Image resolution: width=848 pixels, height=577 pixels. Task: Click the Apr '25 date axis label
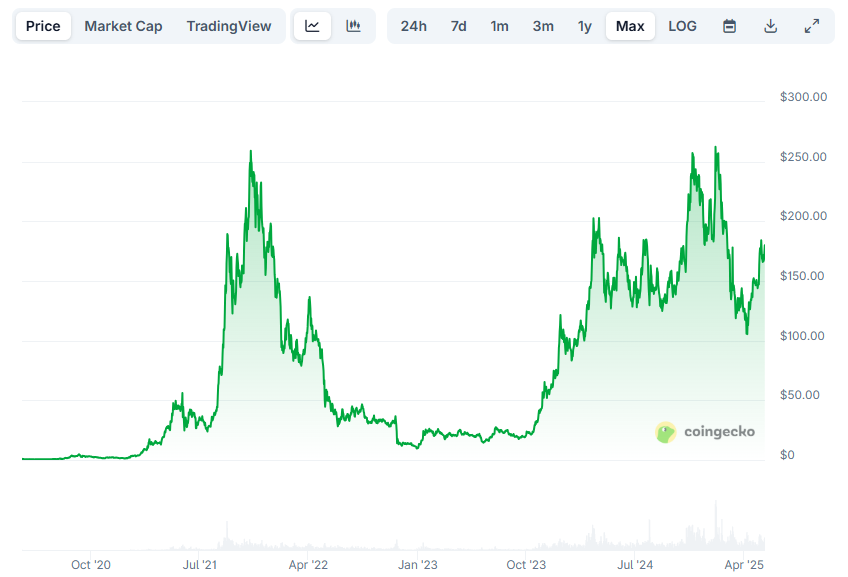[743, 565]
